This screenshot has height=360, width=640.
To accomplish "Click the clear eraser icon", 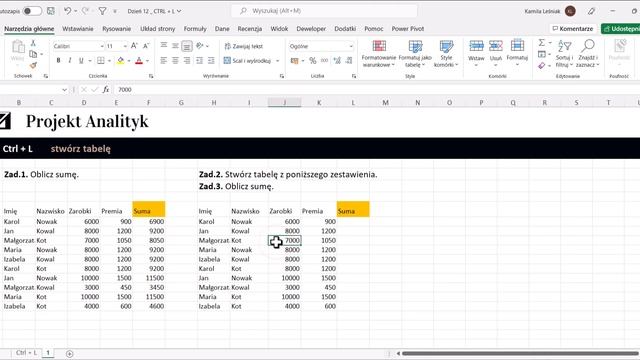I will point(542,65).
